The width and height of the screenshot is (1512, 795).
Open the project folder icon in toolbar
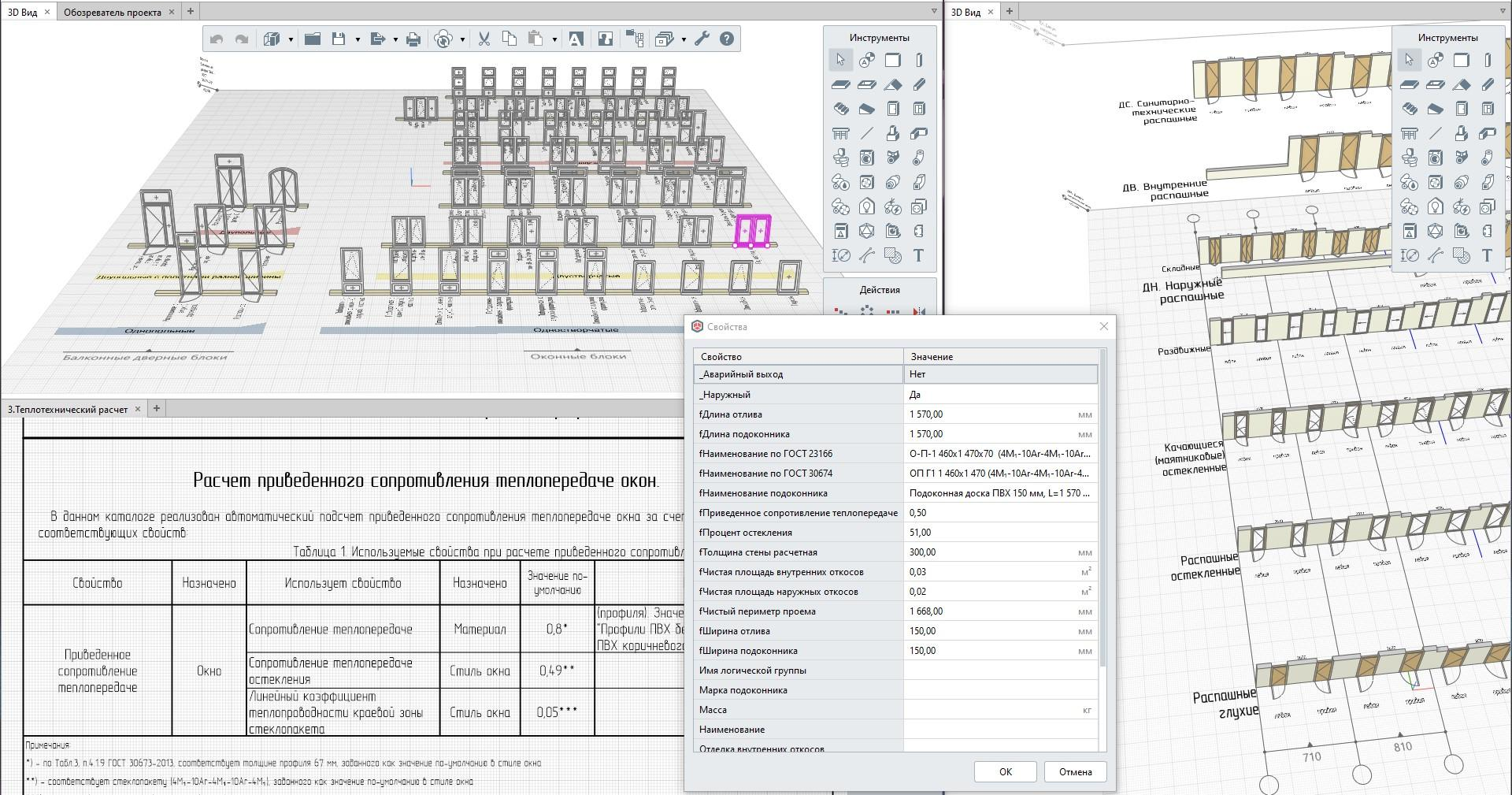coord(313,39)
